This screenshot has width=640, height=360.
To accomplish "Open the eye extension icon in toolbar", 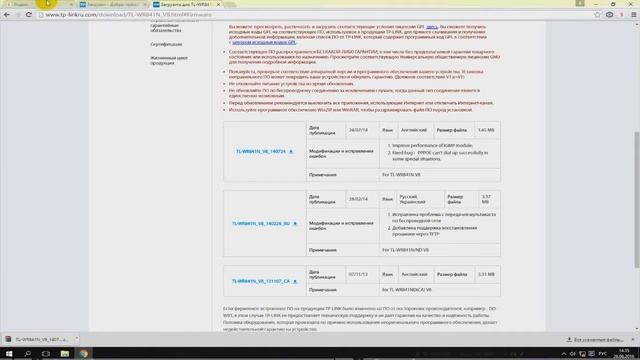I will (x=609, y=15).
